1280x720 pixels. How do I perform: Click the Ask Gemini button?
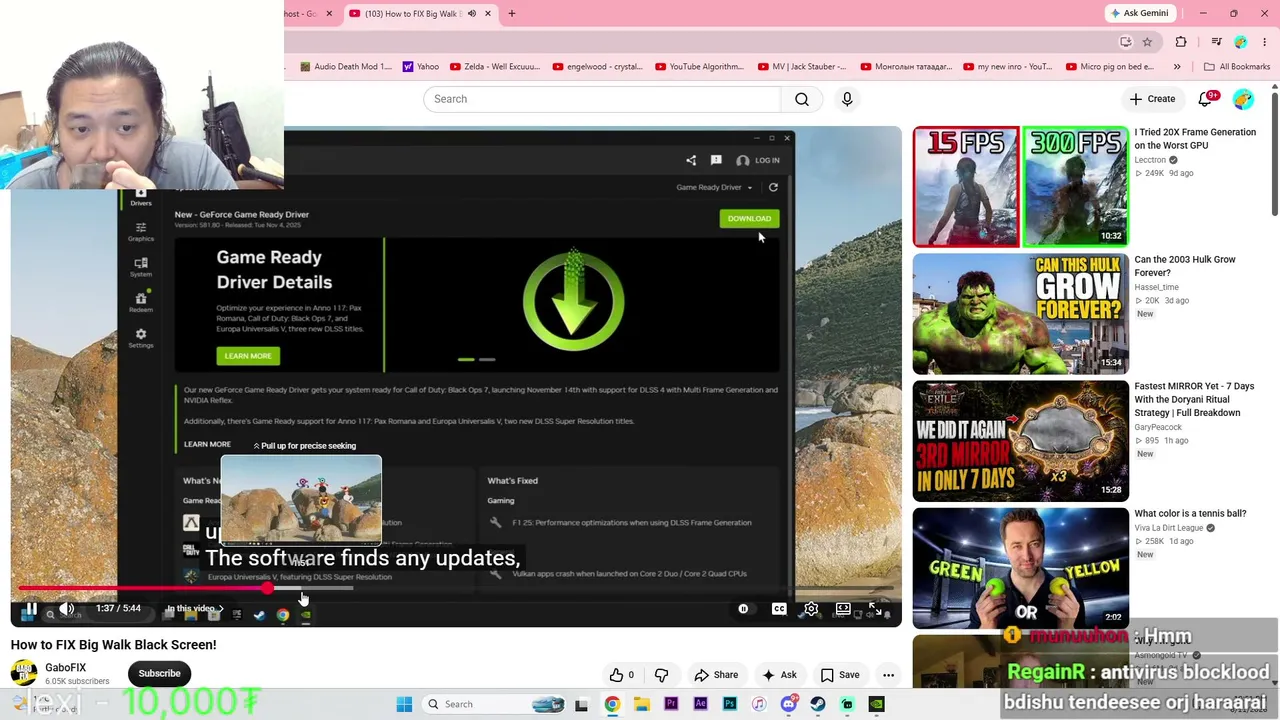(x=1140, y=13)
